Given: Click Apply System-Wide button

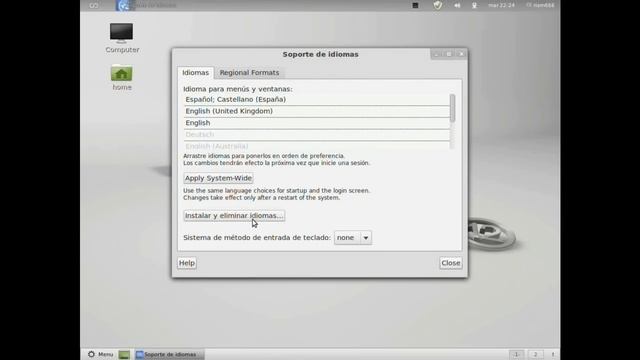Looking at the screenshot, I should pos(218,178).
